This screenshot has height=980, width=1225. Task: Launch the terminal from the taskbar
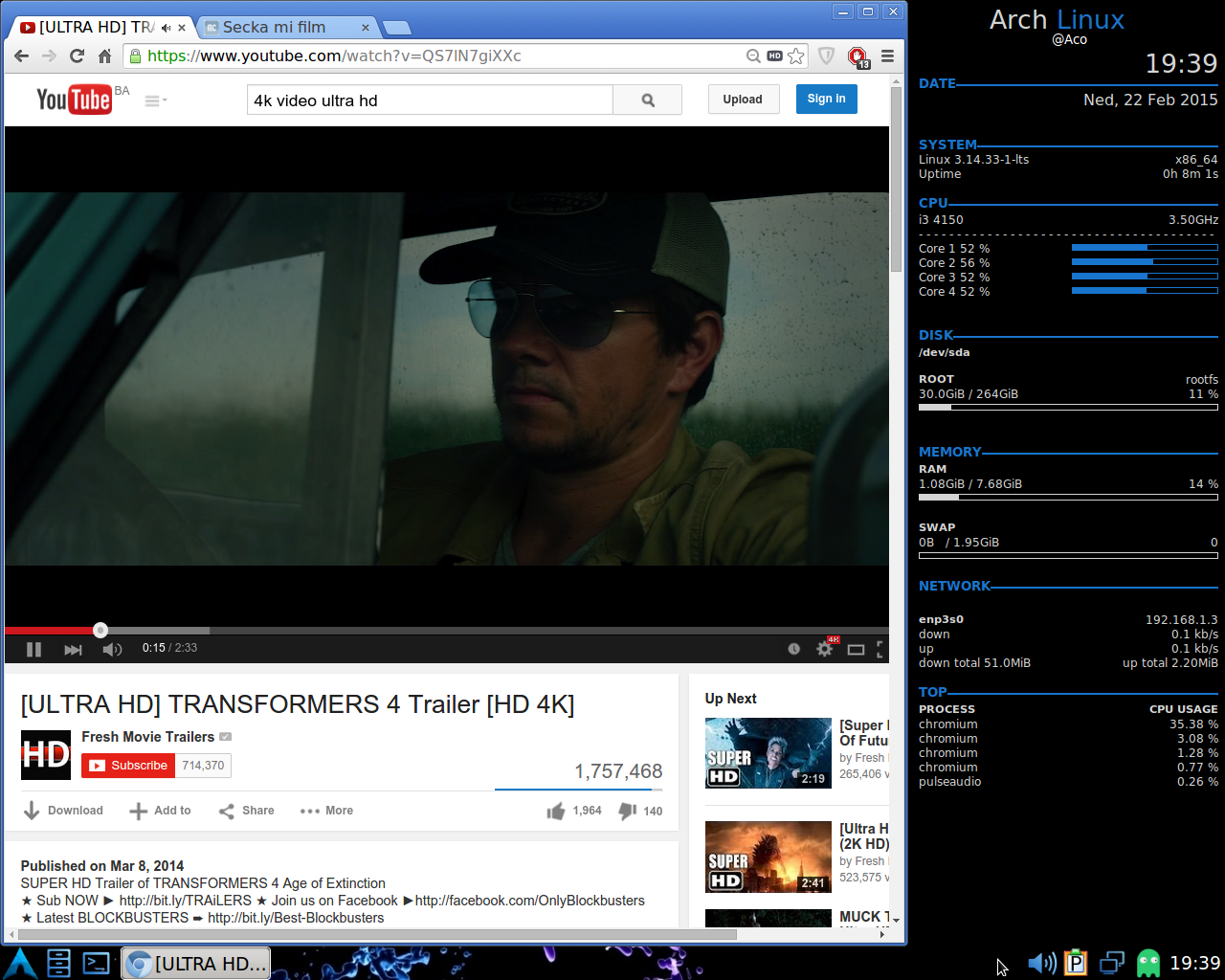coord(97,963)
